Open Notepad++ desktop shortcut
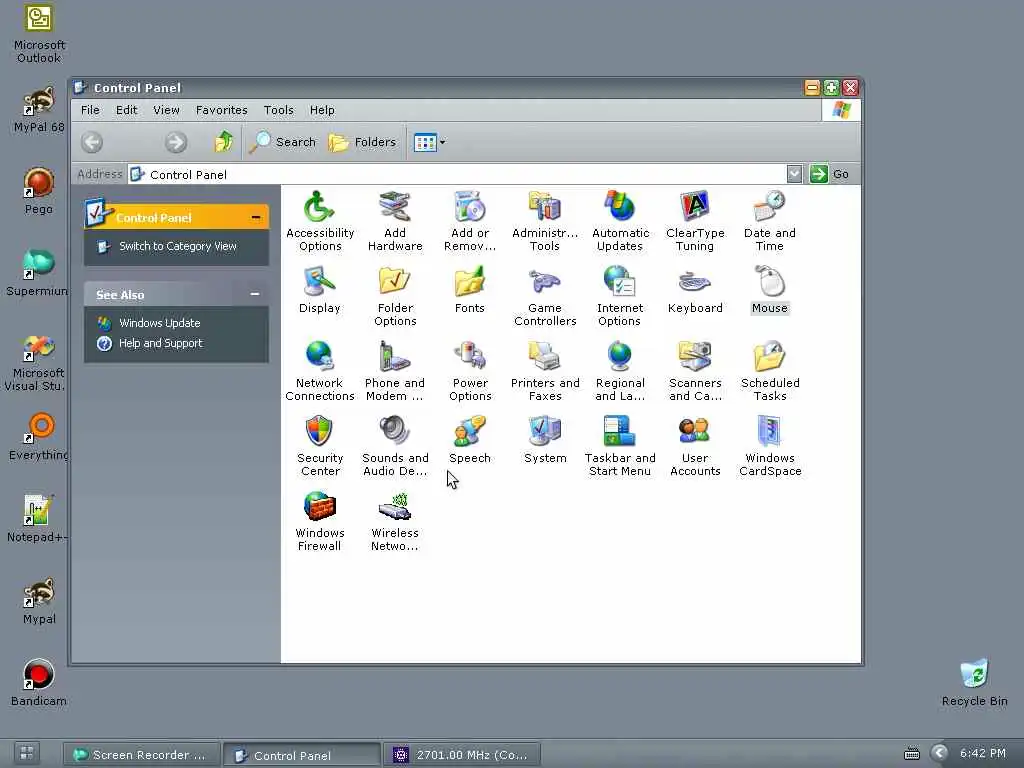Screen dimensions: 1024x768 38,519
